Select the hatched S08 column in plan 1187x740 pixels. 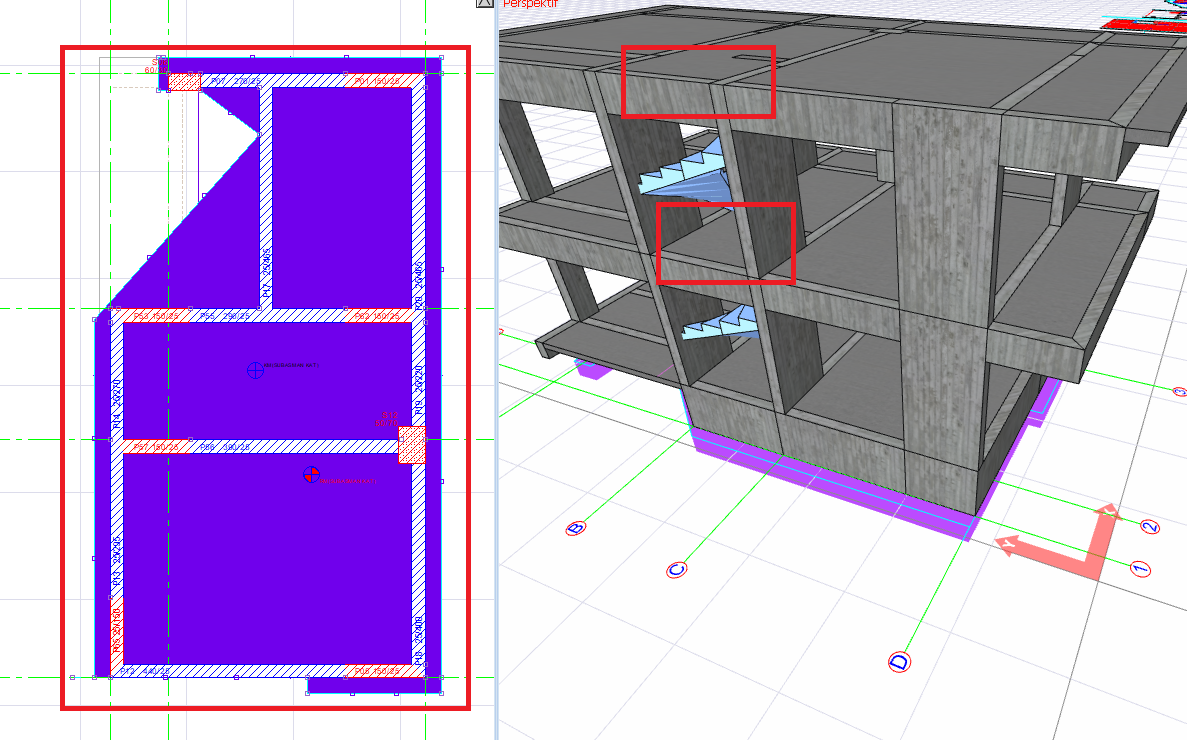[184, 82]
